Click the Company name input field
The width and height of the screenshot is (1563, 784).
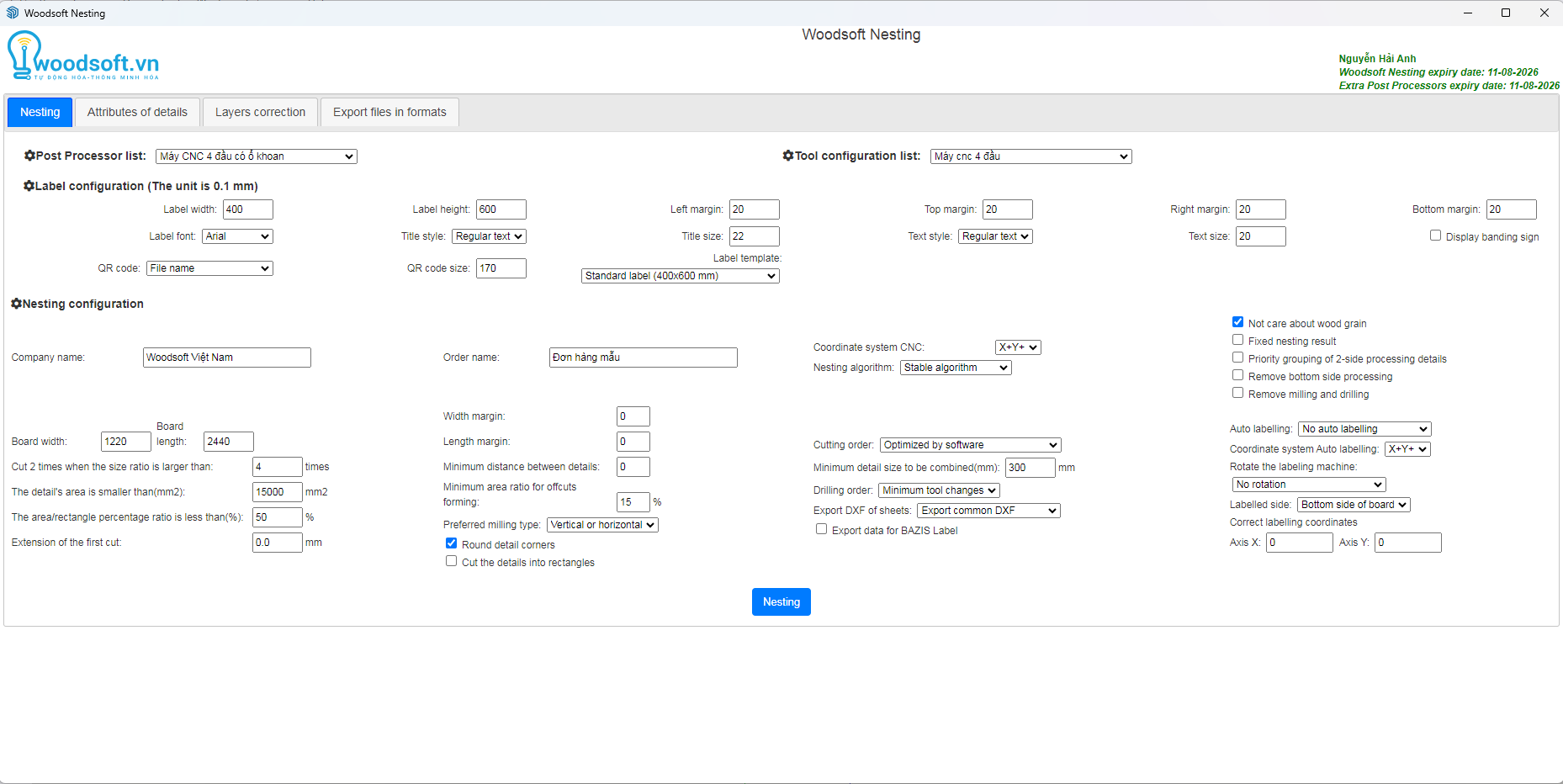click(x=226, y=358)
